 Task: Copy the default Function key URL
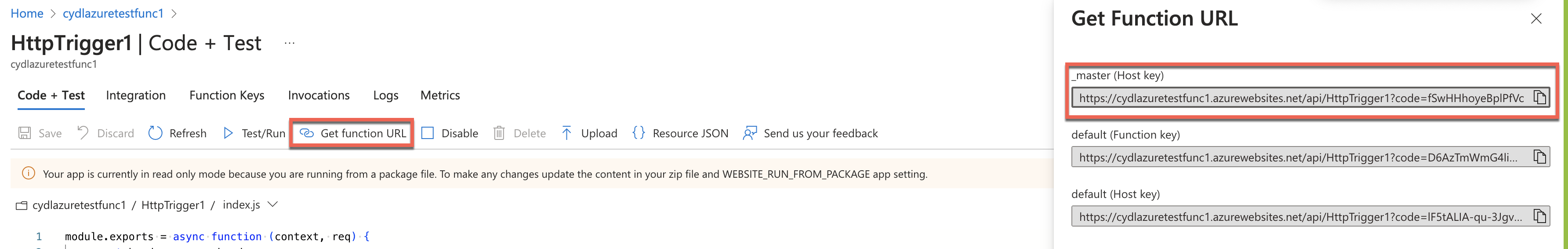(x=1539, y=157)
